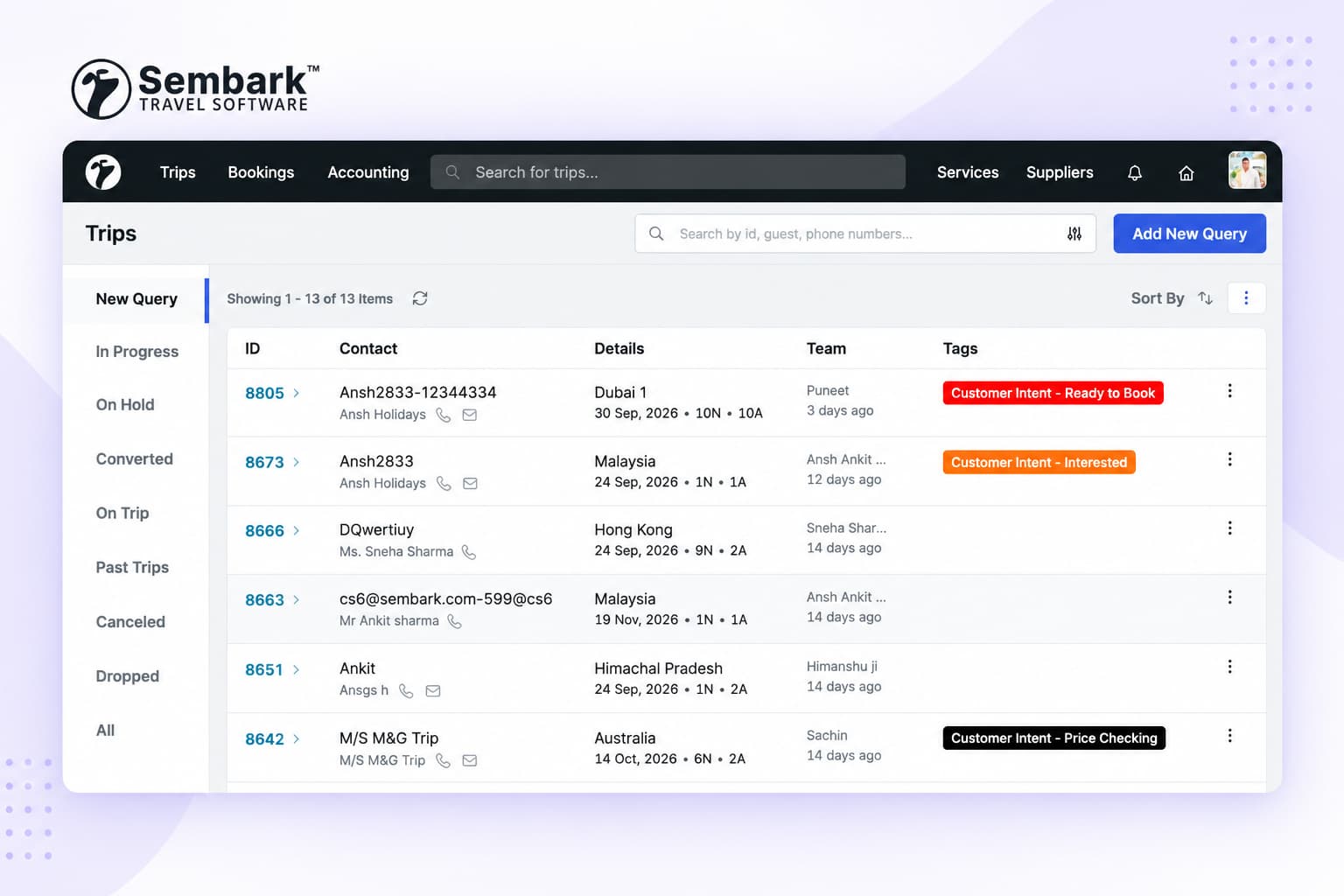Viewport: 1344px width, 896px height.
Task: Click the 'Customer Intent - Price Checking' tag
Action: 1053,738
